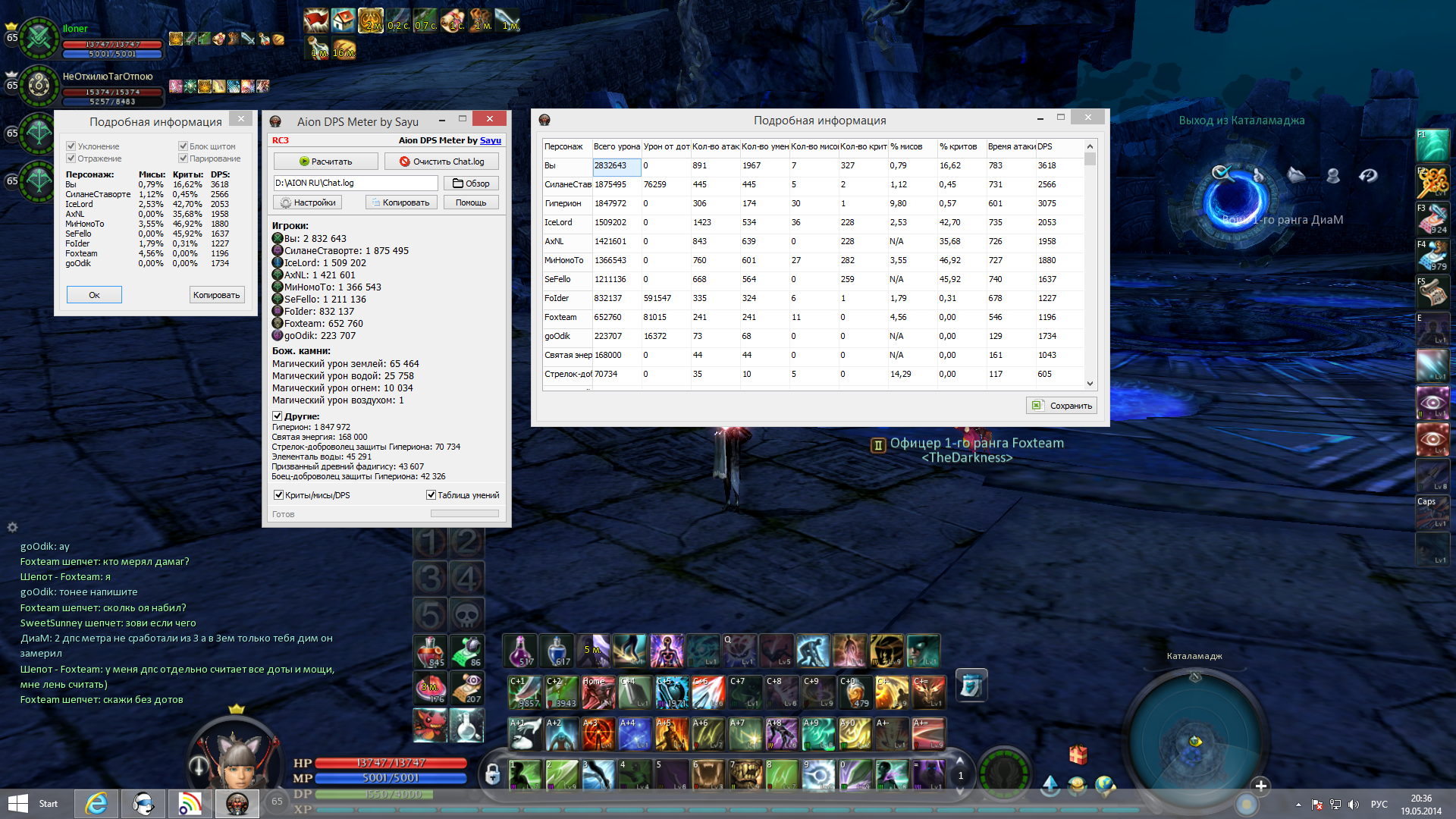
Task: Click the chat settings gear icon
Action: click(x=12, y=527)
